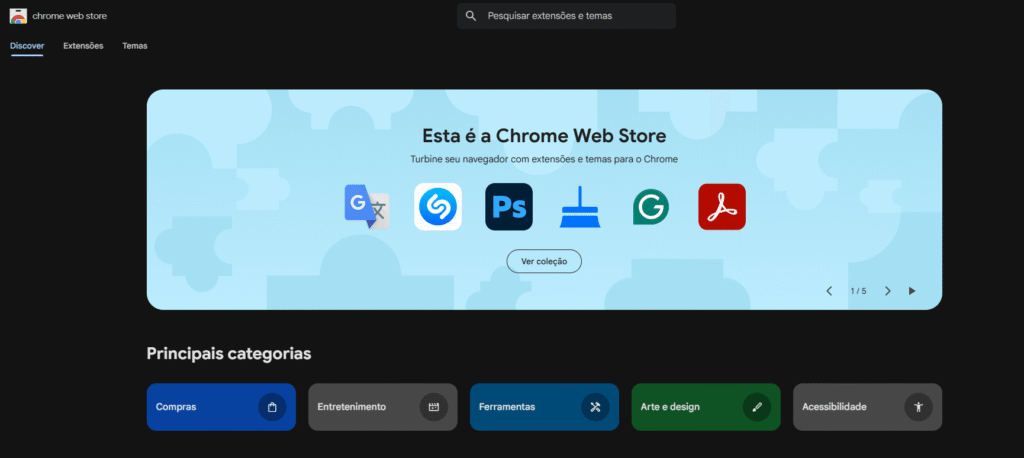Screen dimensions: 1024x458
Task: Click the Principais categorias heading
Action: 229,353
